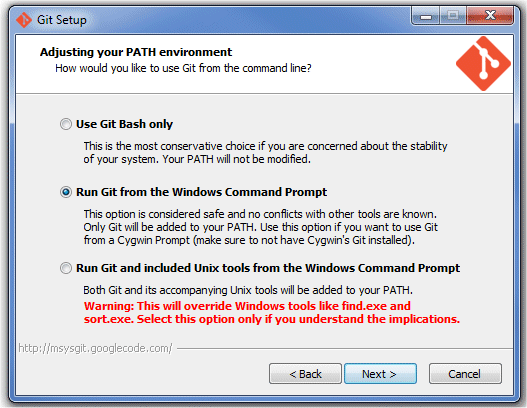527x408 pixels.
Task: Select the Run Git and included Unix tools radio button
Action: click(x=66, y=268)
